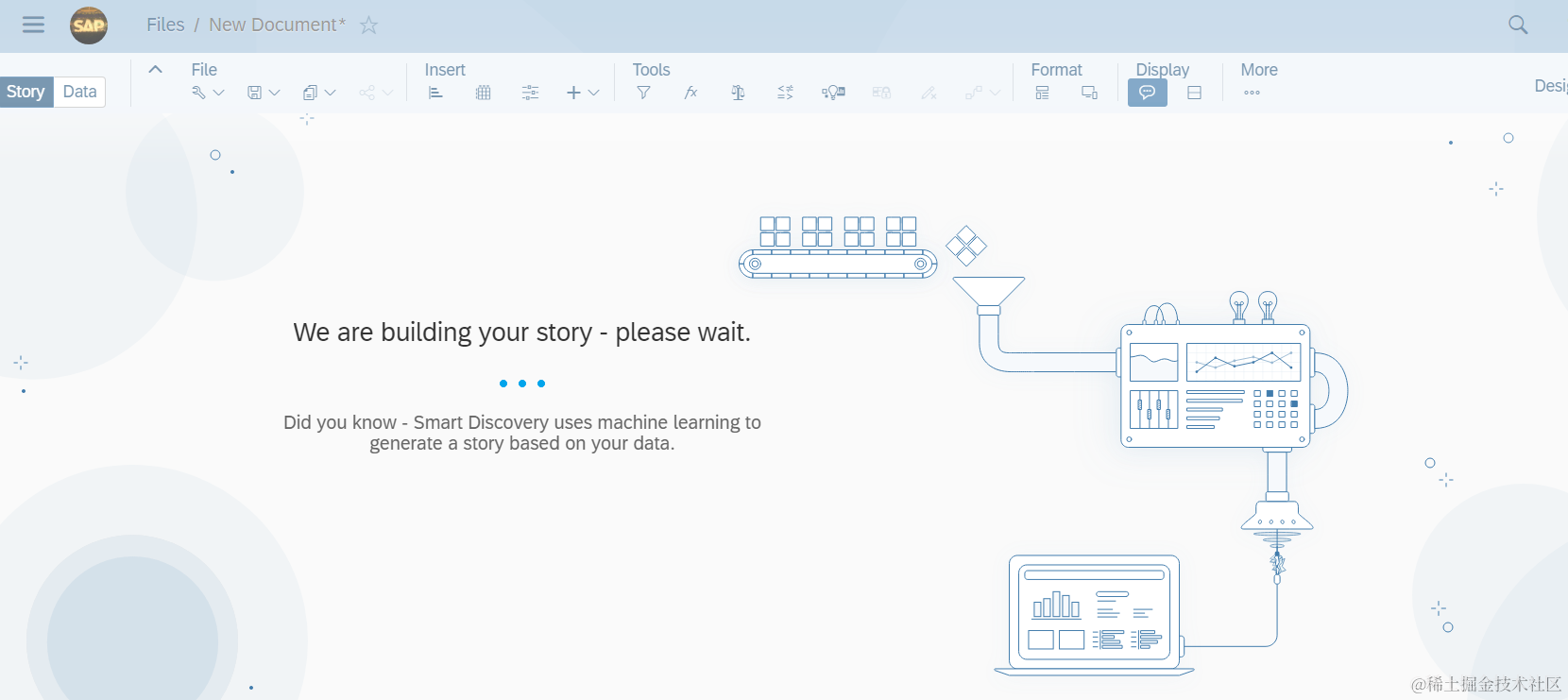Toggle the split panel display icon
The image size is (1568, 700).
coord(1194,93)
